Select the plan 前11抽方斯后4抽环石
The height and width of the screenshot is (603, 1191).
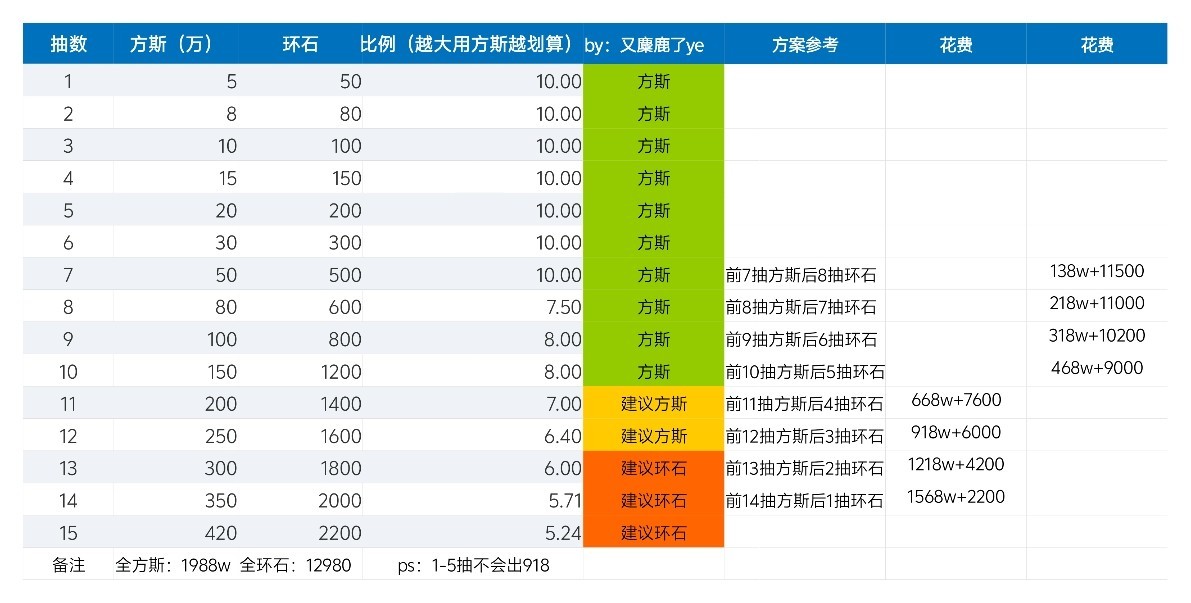pyautogui.click(x=804, y=404)
